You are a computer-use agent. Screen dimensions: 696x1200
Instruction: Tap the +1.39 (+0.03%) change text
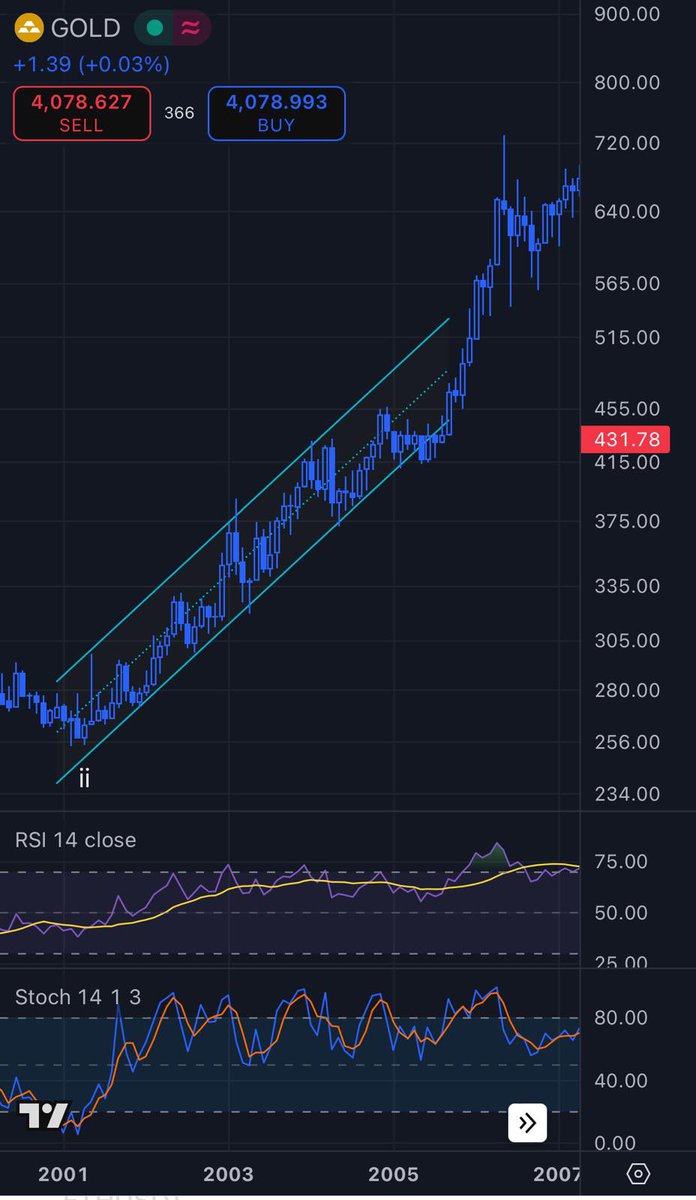pyautogui.click(x=91, y=64)
